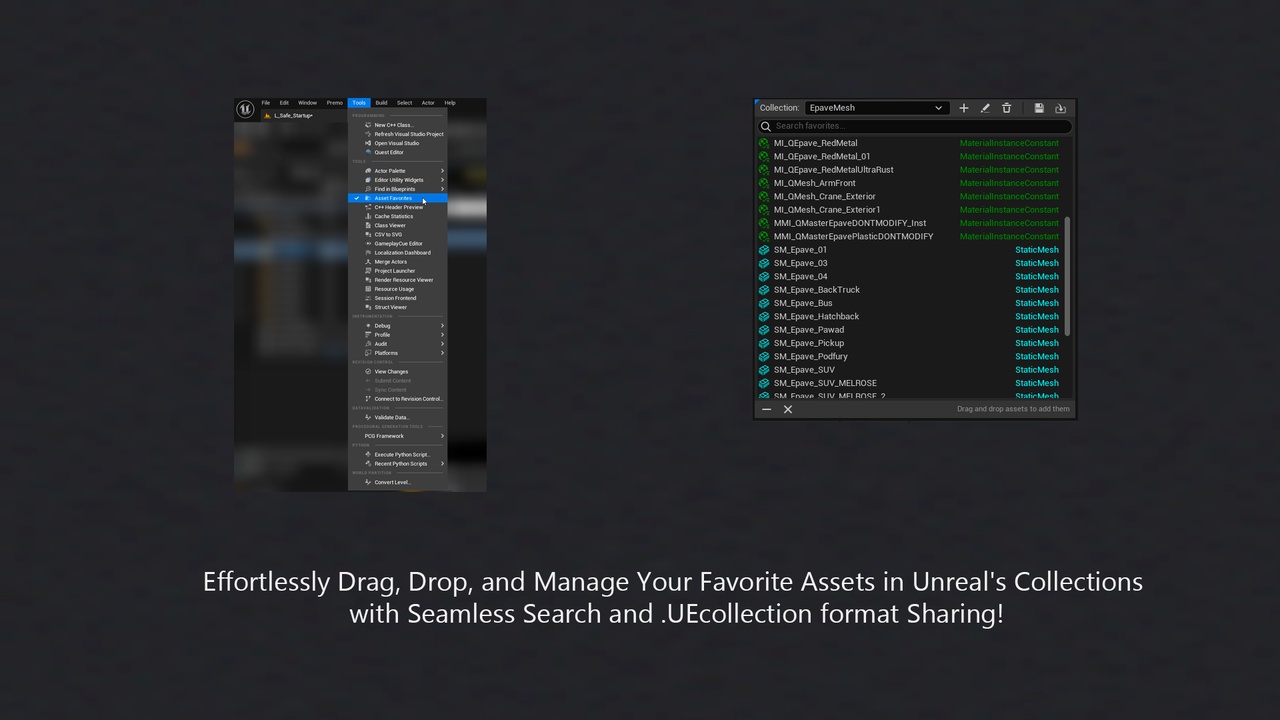Click the save collection floppy icon
1280x720 pixels.
pyautogui.click(x=1039, y=108)
